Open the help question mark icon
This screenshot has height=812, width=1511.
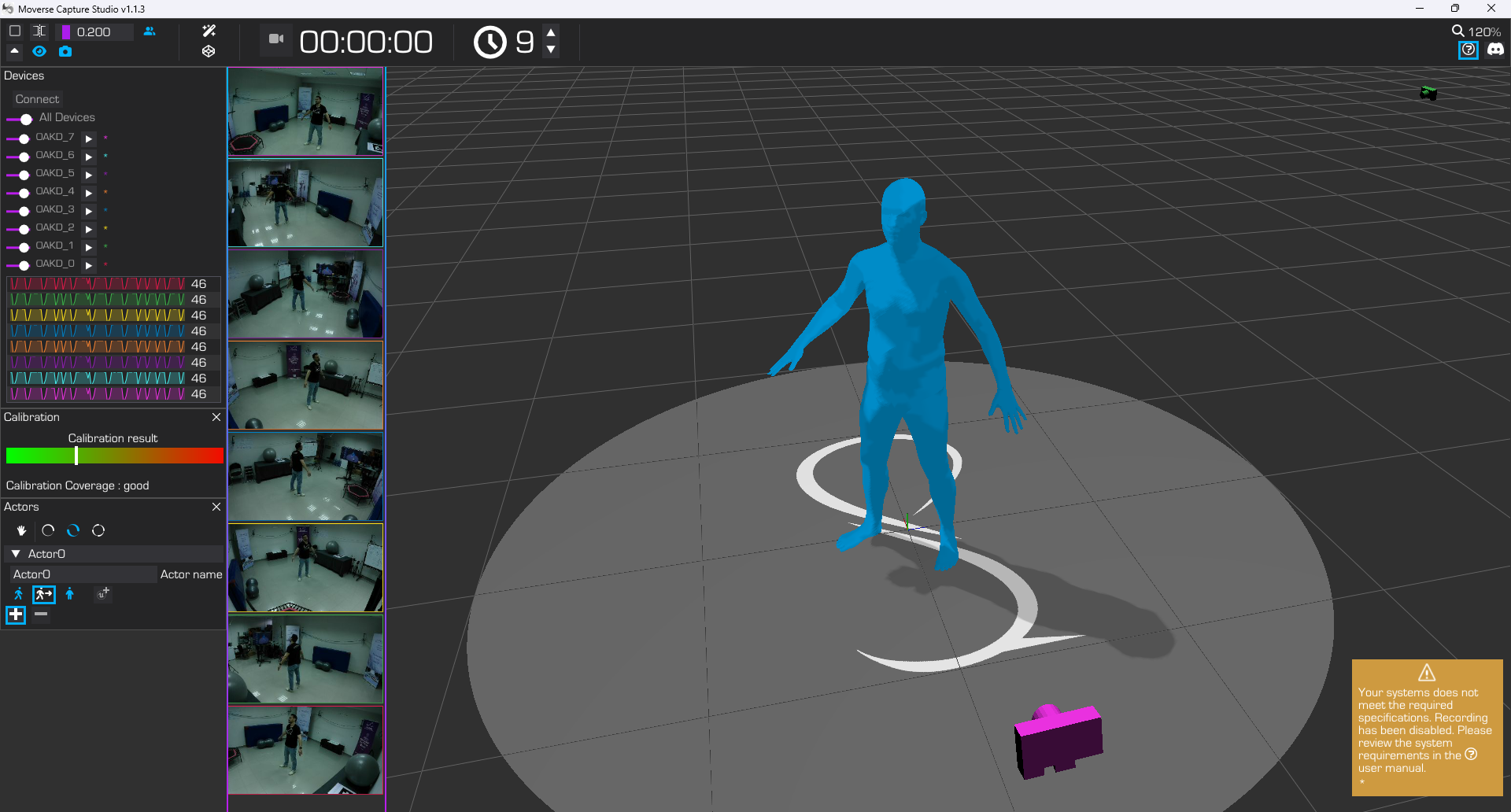click(x=1469, y=50)
